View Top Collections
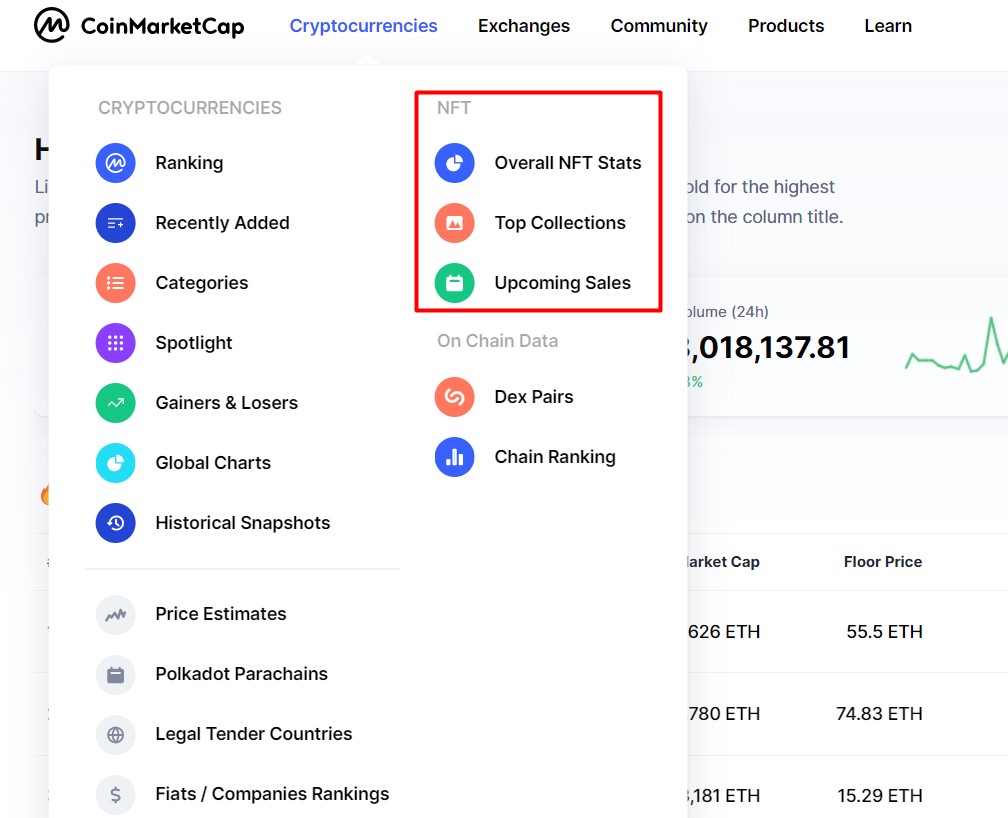Viewport: 1008px width, 818px height. (560, 223)
